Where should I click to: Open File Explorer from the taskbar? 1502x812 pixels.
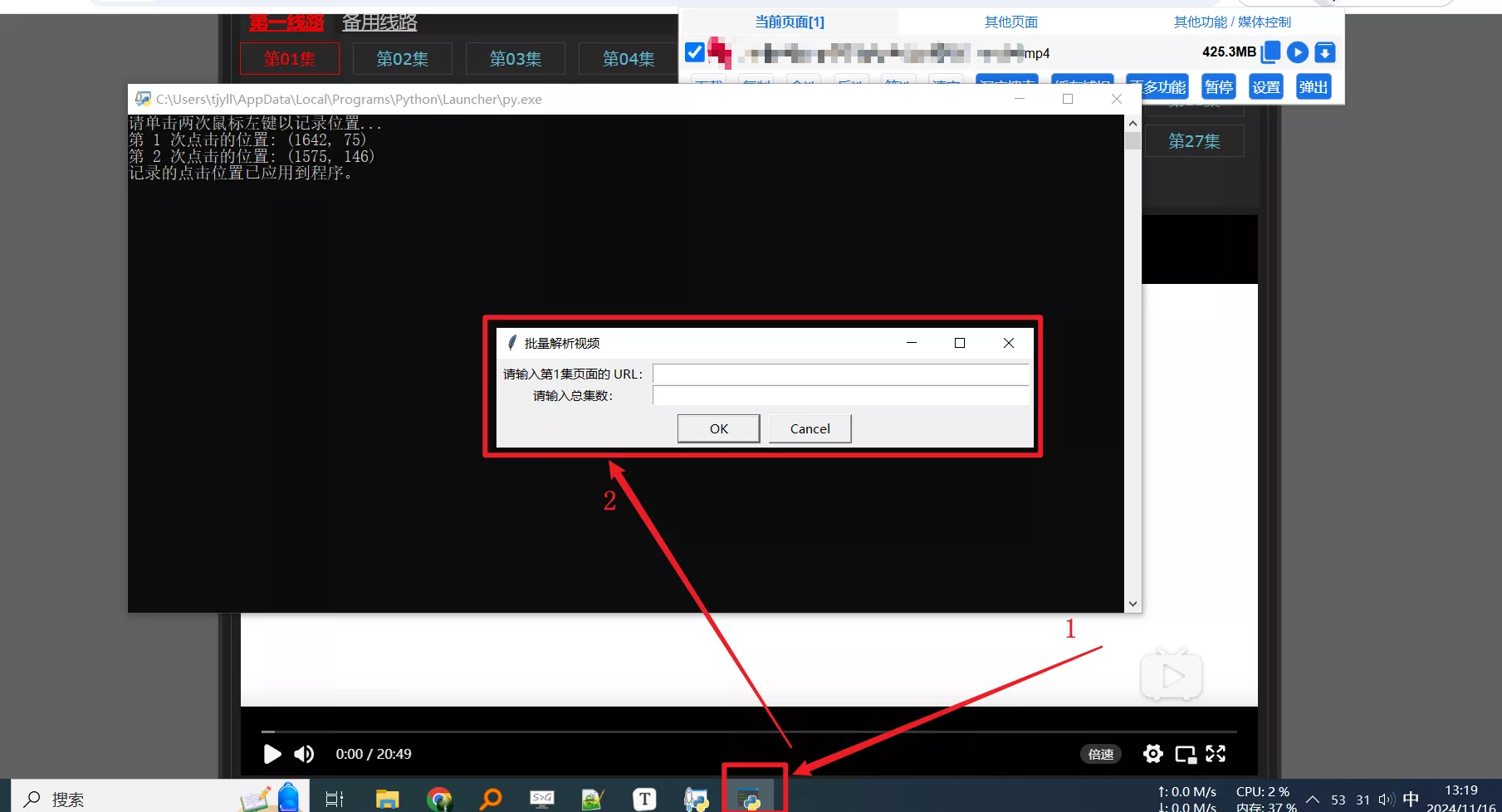pos(387,800)
